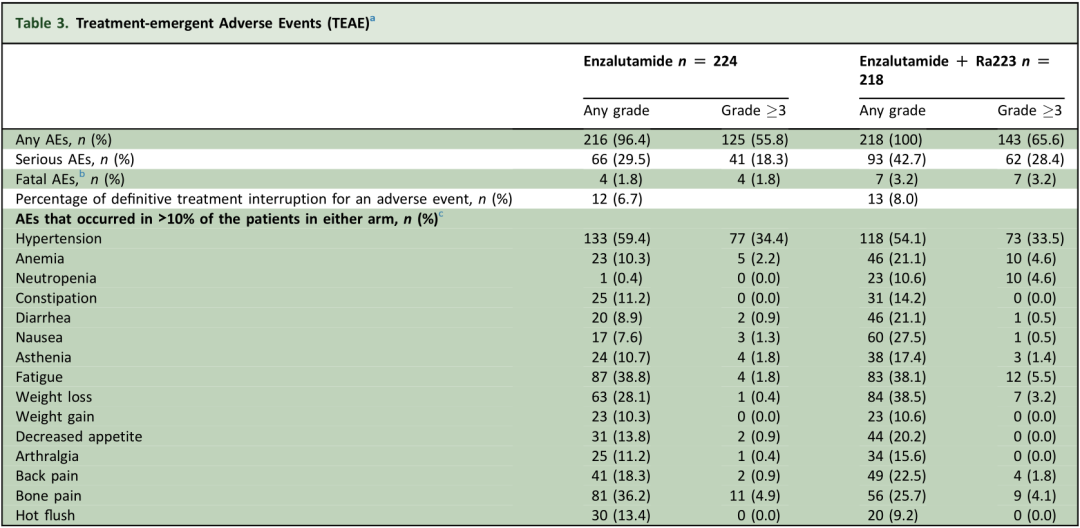Viewport: 1080px width, 528px height.
Task: Click the value '81 (36.2)' in Bone pain row
Action: click(619, 496)
